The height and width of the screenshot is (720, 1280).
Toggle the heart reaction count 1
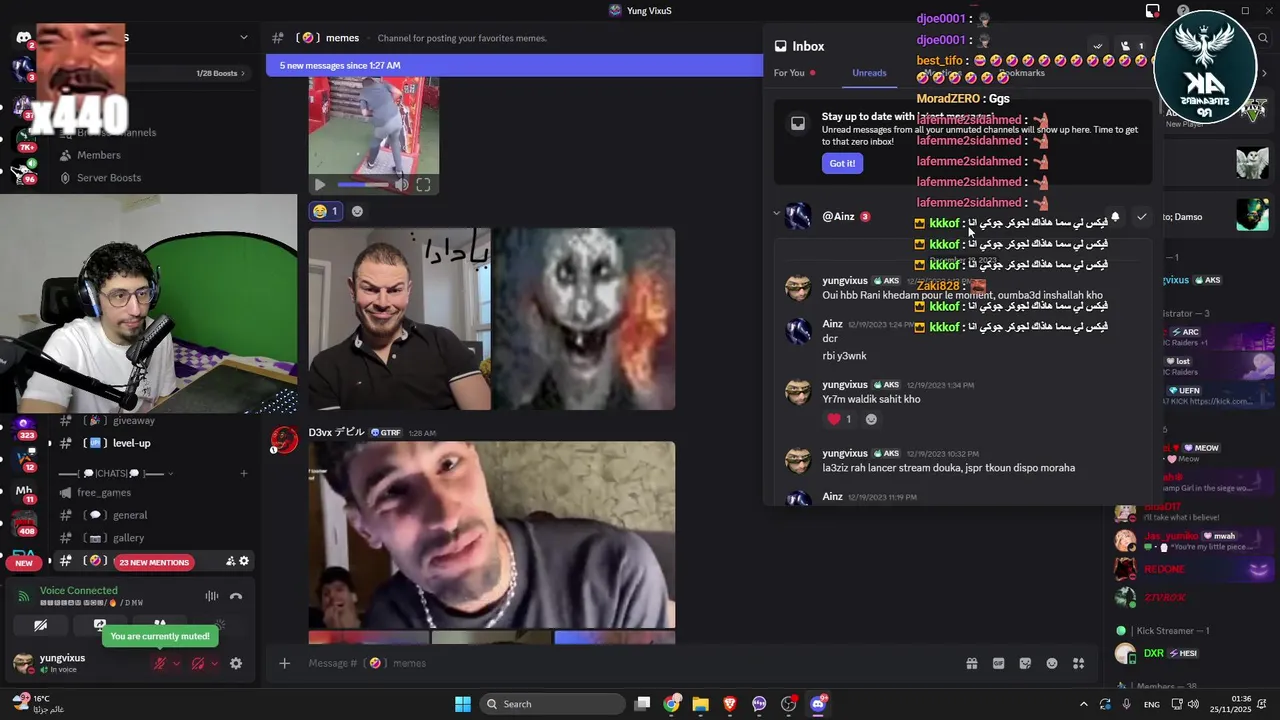click(839, 419)
